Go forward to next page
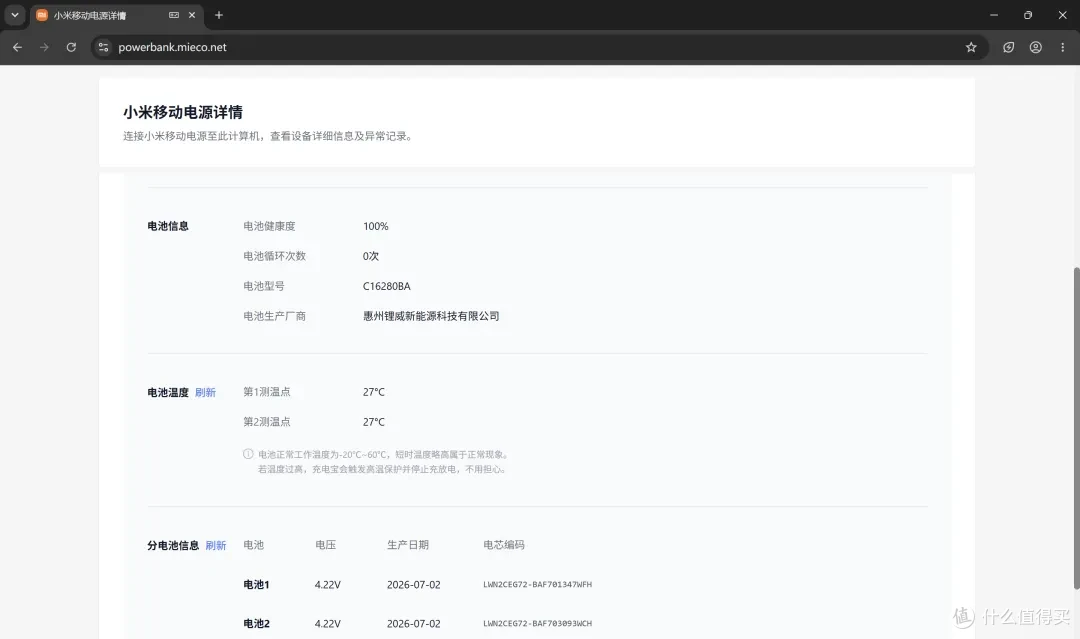 coord(44,48)
